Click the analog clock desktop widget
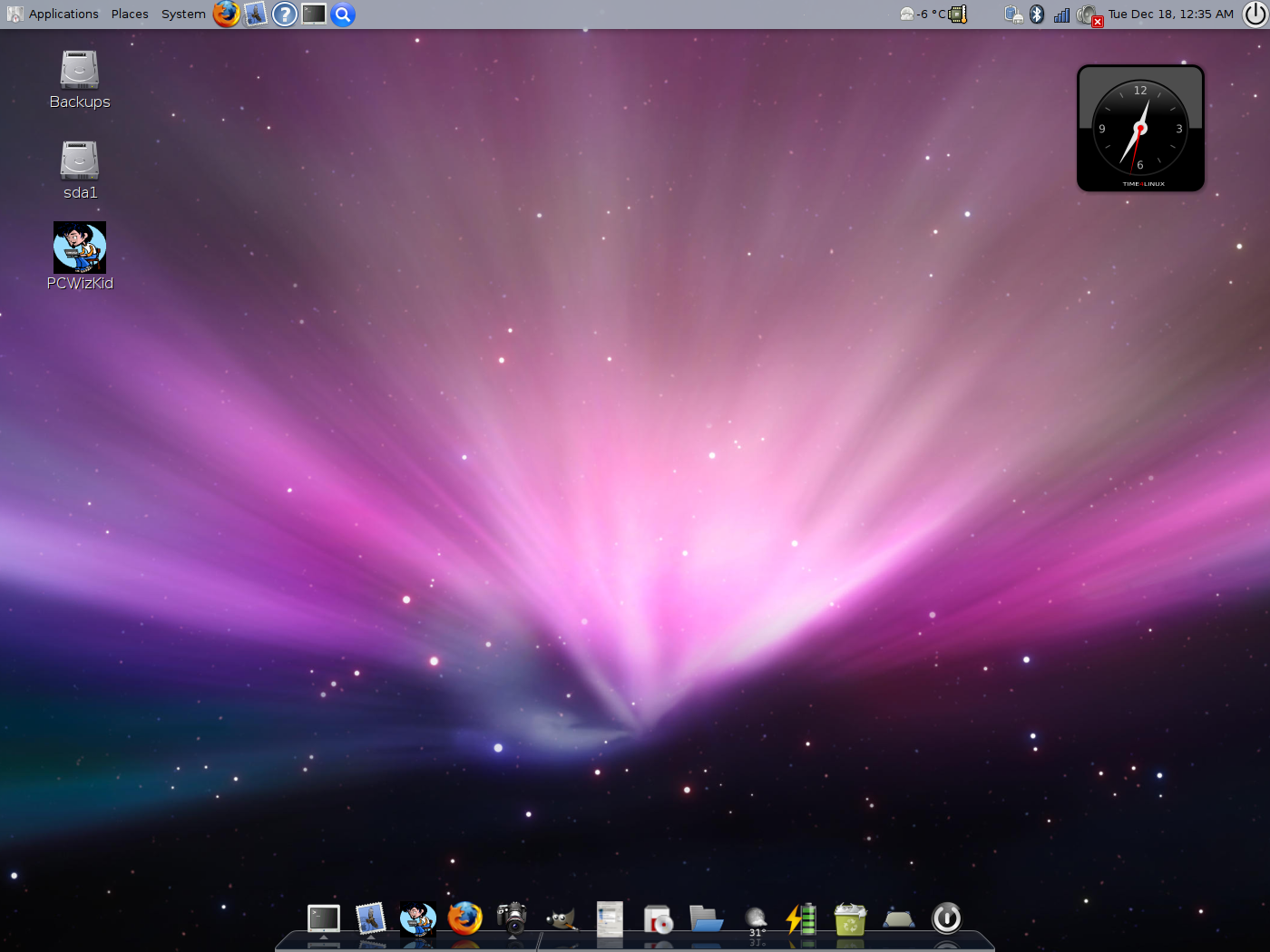This screenshot has height=952, width=1270. pos(1140,128)
